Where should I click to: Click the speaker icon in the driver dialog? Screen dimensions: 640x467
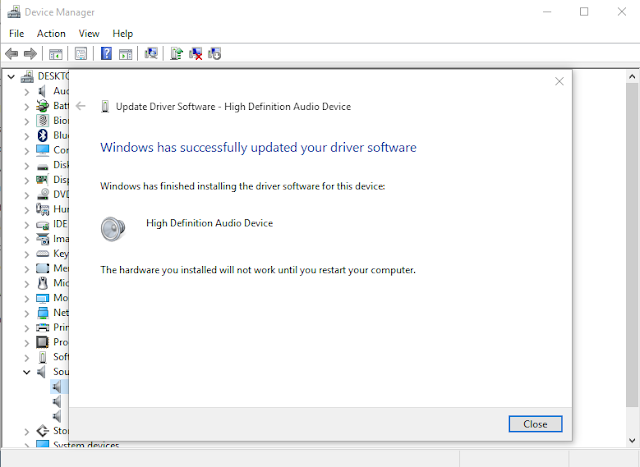(113, 229)
